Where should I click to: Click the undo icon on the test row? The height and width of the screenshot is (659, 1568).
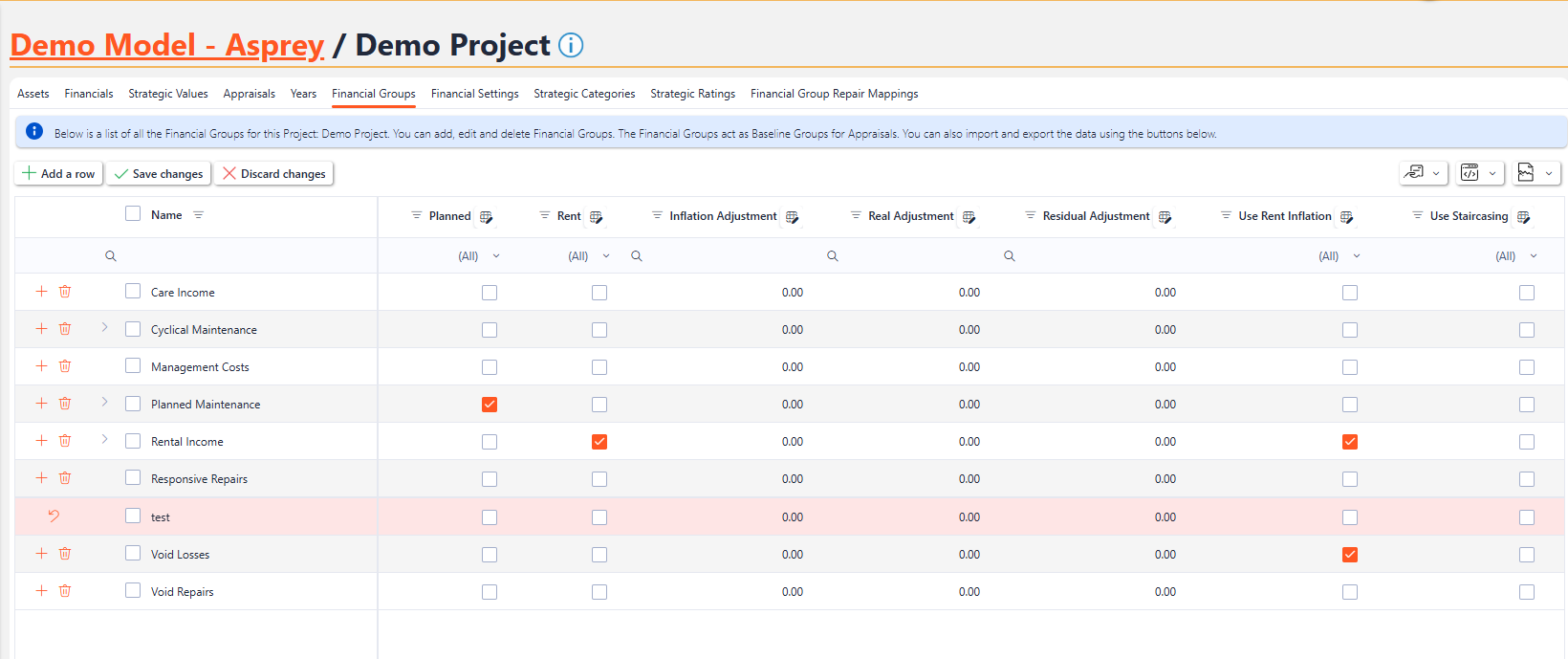[54, 516]
